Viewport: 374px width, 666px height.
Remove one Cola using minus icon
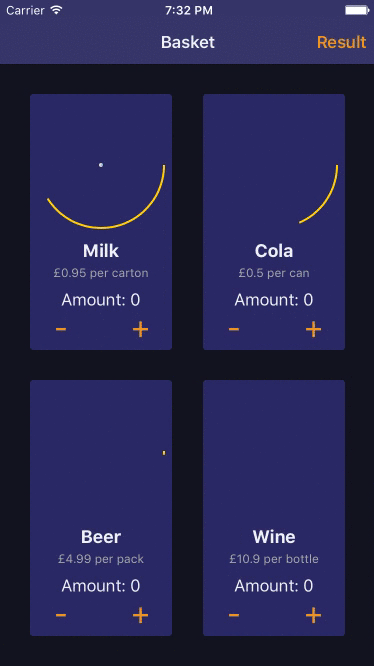(234, 329)
